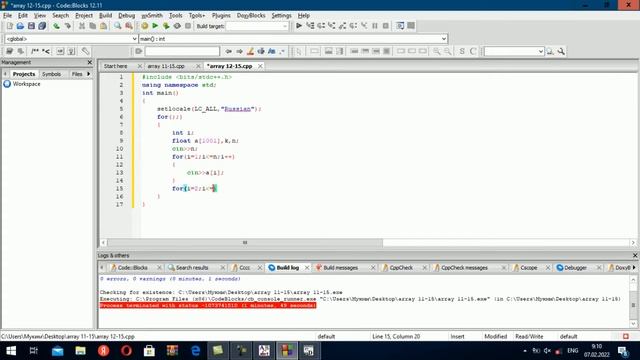The image size is (640, 360).
Task: Open the Build target dropdown
Action: (257, 26)
